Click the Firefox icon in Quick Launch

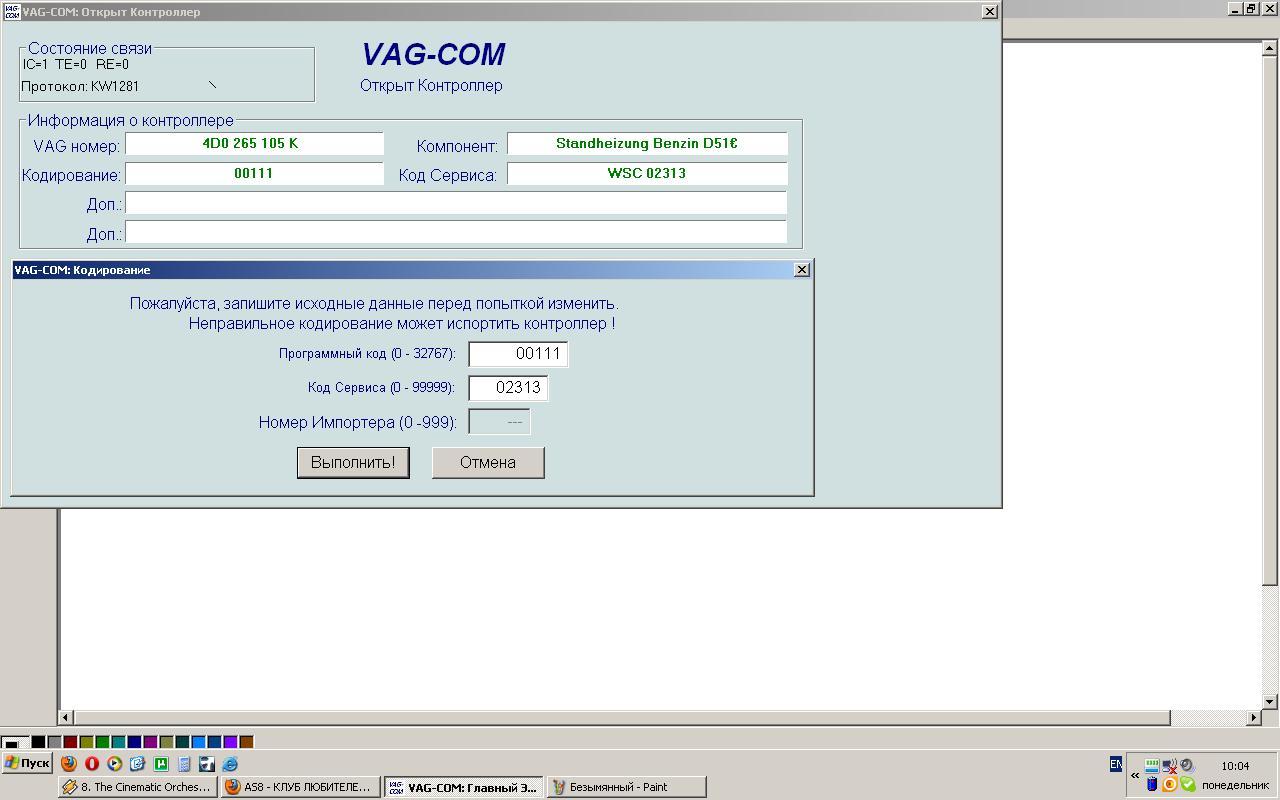pos(68,764)
